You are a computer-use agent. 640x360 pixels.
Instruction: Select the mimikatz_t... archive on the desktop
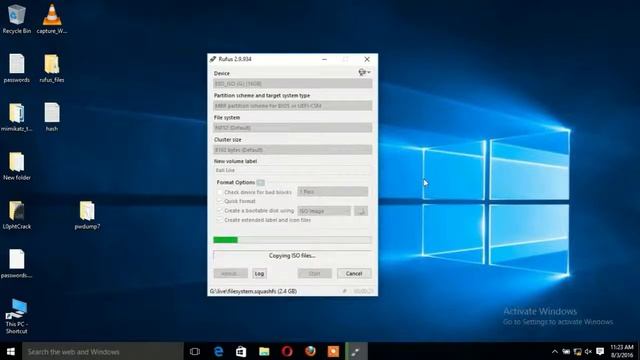pos(16,117)
